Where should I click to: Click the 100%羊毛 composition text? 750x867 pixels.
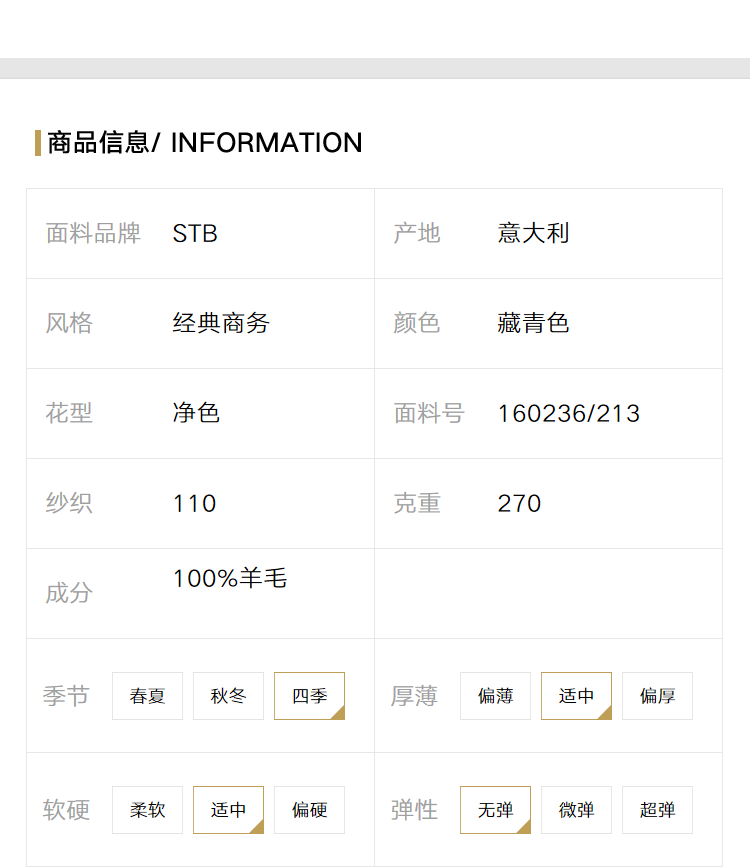pyautogui.click(x=230, y=578)
